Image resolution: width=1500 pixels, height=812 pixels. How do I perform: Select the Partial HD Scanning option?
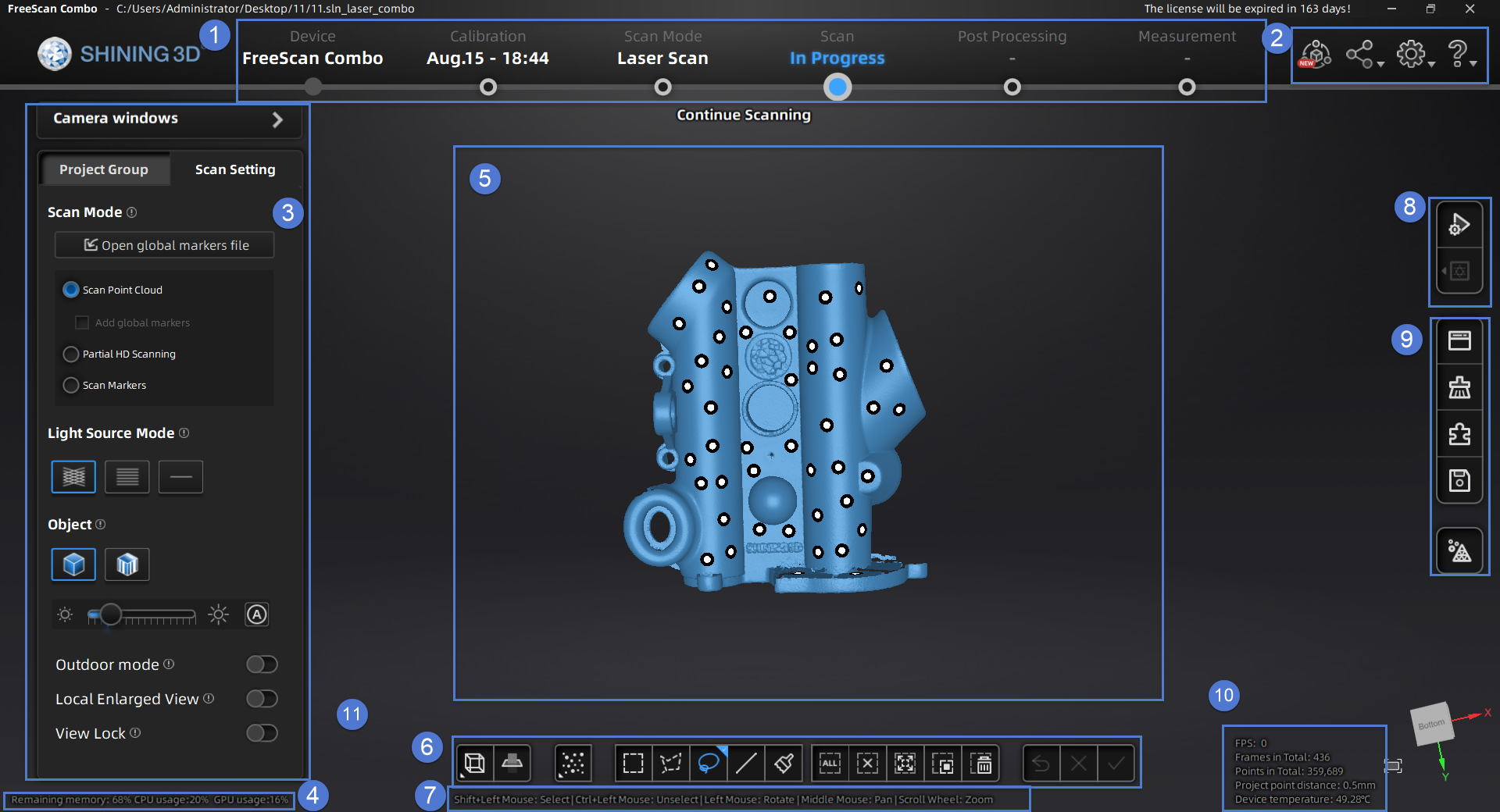[x=70, y=354]
